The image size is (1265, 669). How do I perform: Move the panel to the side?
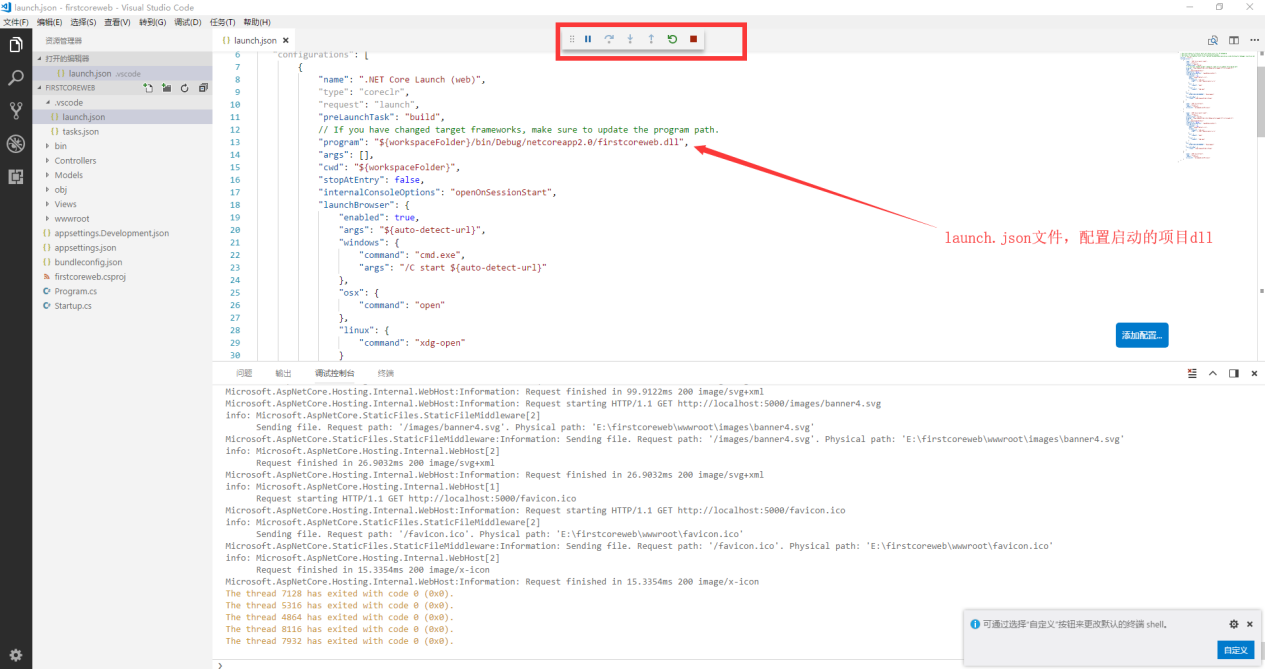click(1234, 373)
